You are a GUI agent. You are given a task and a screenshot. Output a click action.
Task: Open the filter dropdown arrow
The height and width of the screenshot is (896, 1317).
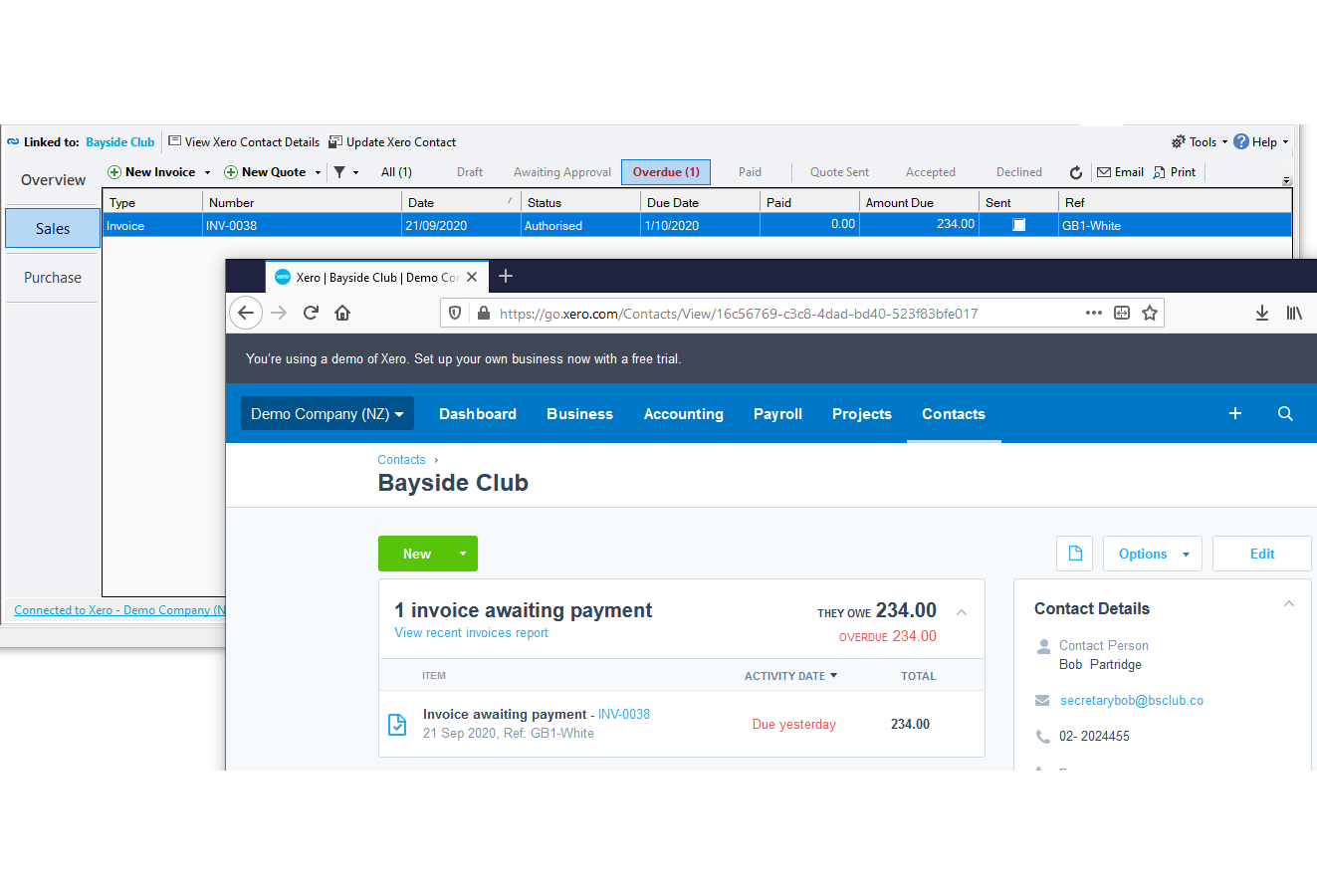coord(355,172)
